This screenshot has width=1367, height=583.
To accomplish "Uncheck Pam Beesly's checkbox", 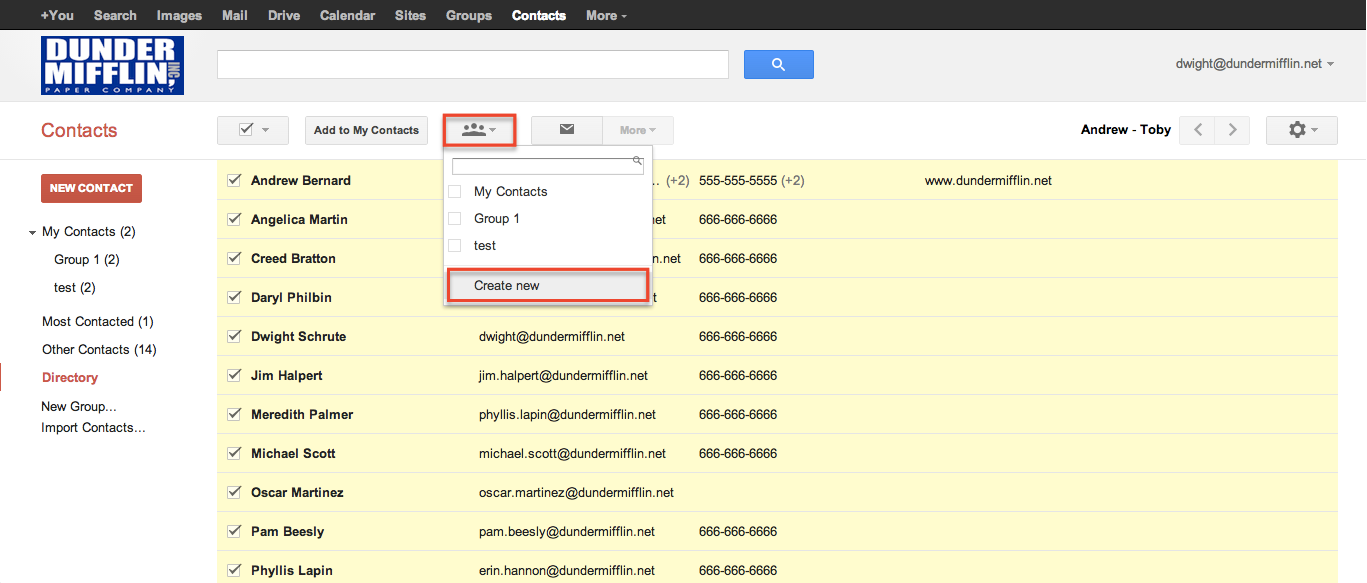I will coord(234,531).
